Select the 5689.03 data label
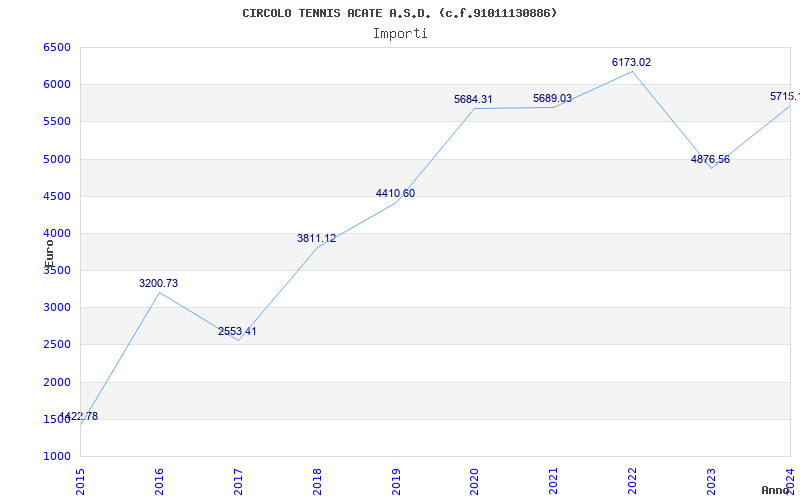This screenshot has width=800, height=500. coord(553,98)
